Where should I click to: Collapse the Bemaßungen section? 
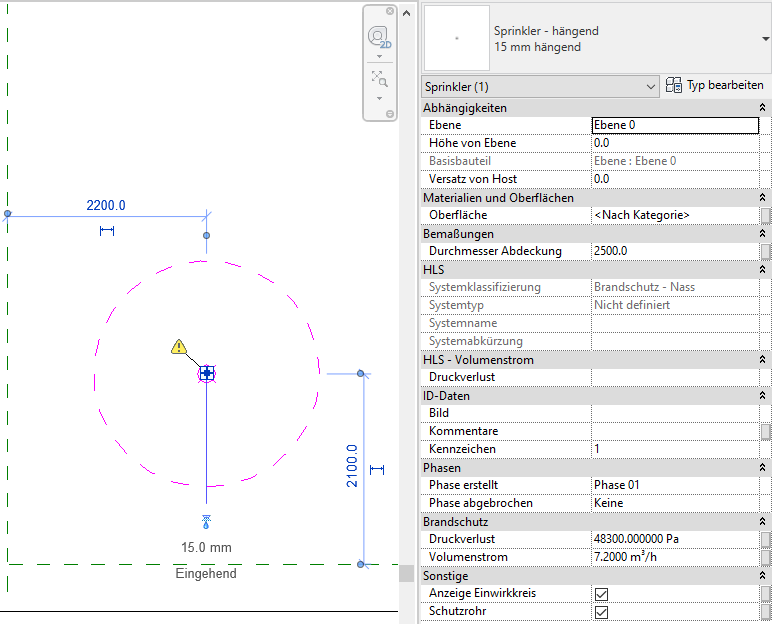763,233
